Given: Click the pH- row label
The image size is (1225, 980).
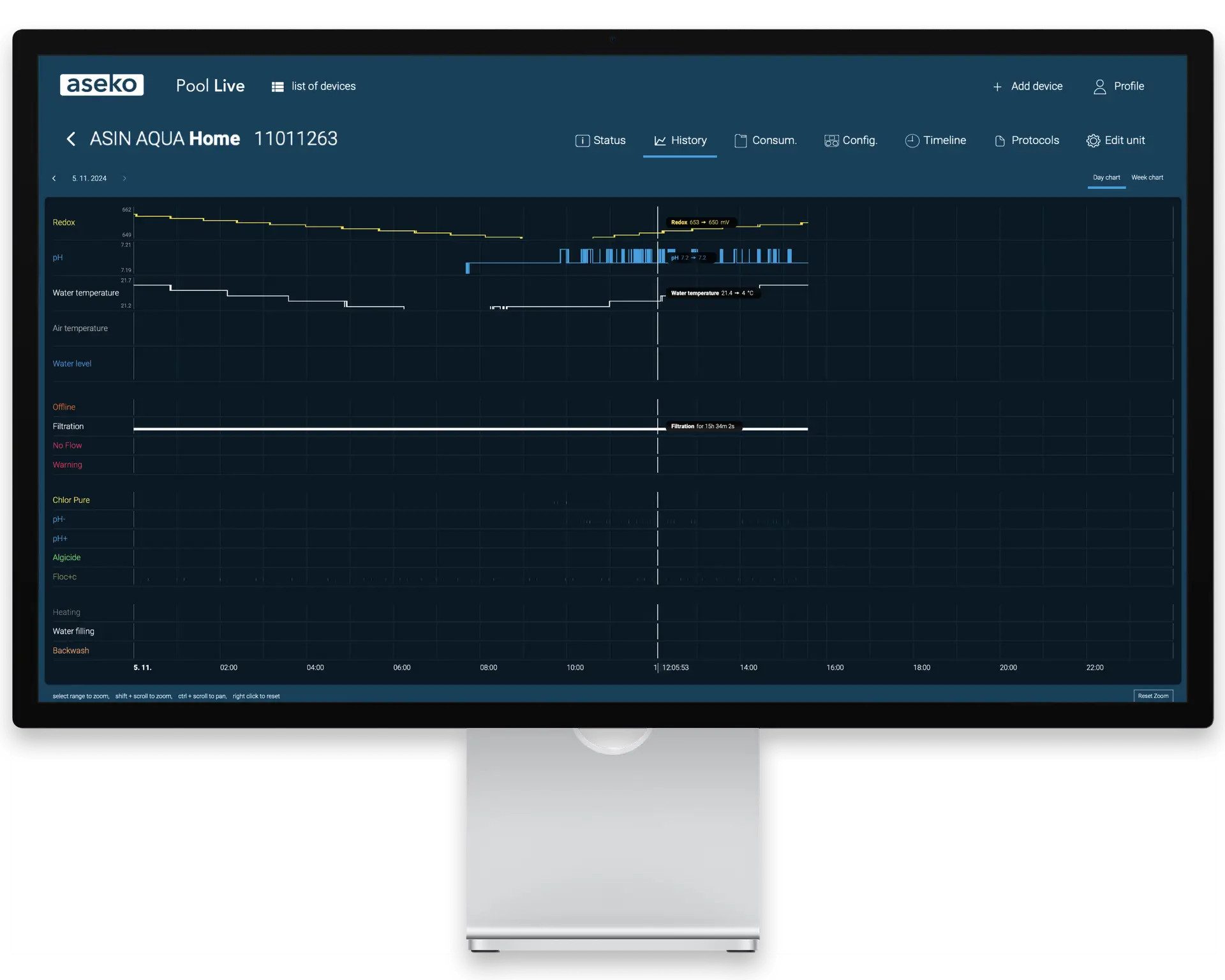Looking at the screenshot, I should point(59,519).
